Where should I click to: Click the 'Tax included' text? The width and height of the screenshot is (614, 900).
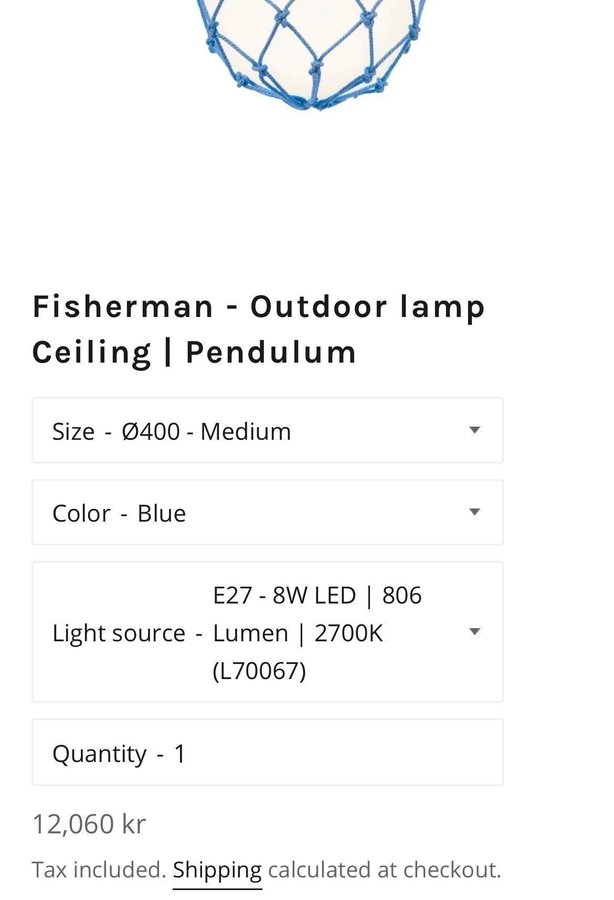[98, 870]
